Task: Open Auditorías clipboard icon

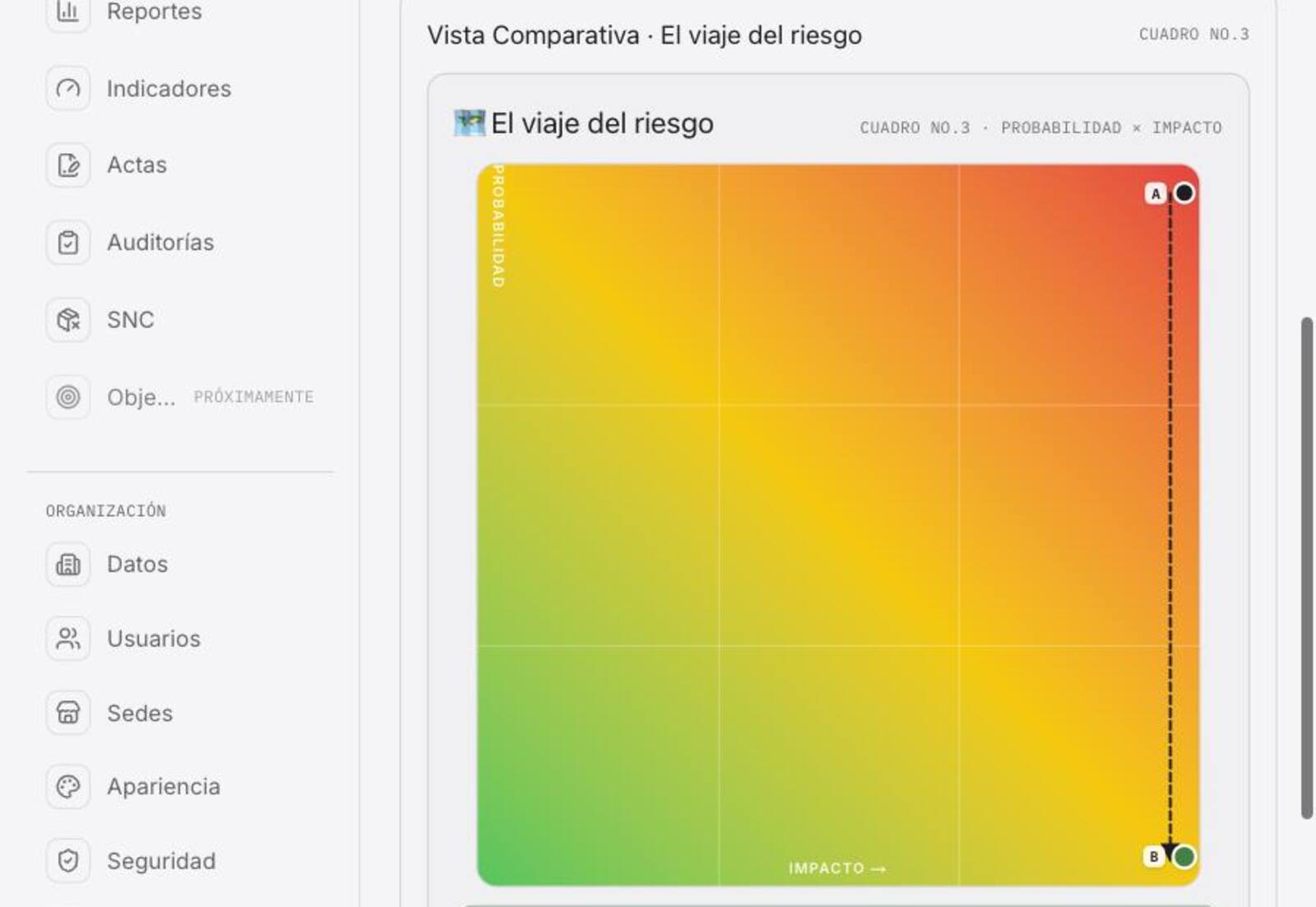Action: 68,243
